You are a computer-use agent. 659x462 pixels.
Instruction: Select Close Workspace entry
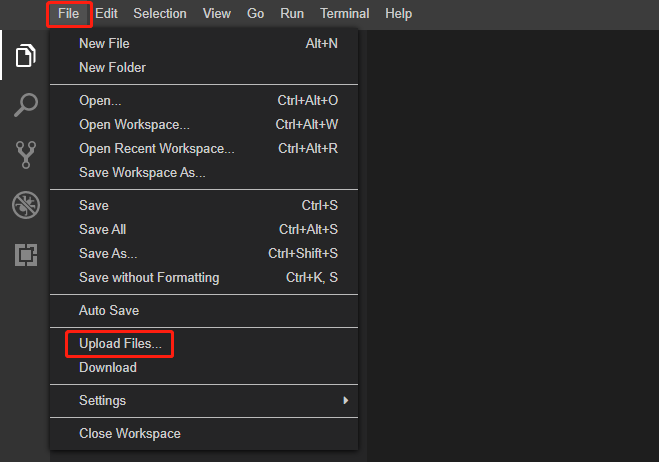(x=204, y=434)
